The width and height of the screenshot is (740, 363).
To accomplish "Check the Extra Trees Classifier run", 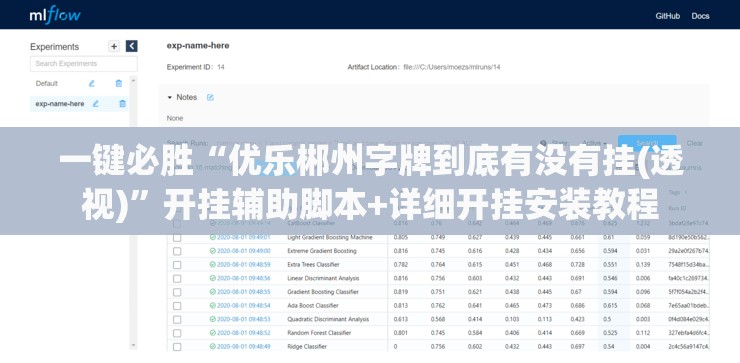I will [x=177, y=265].
